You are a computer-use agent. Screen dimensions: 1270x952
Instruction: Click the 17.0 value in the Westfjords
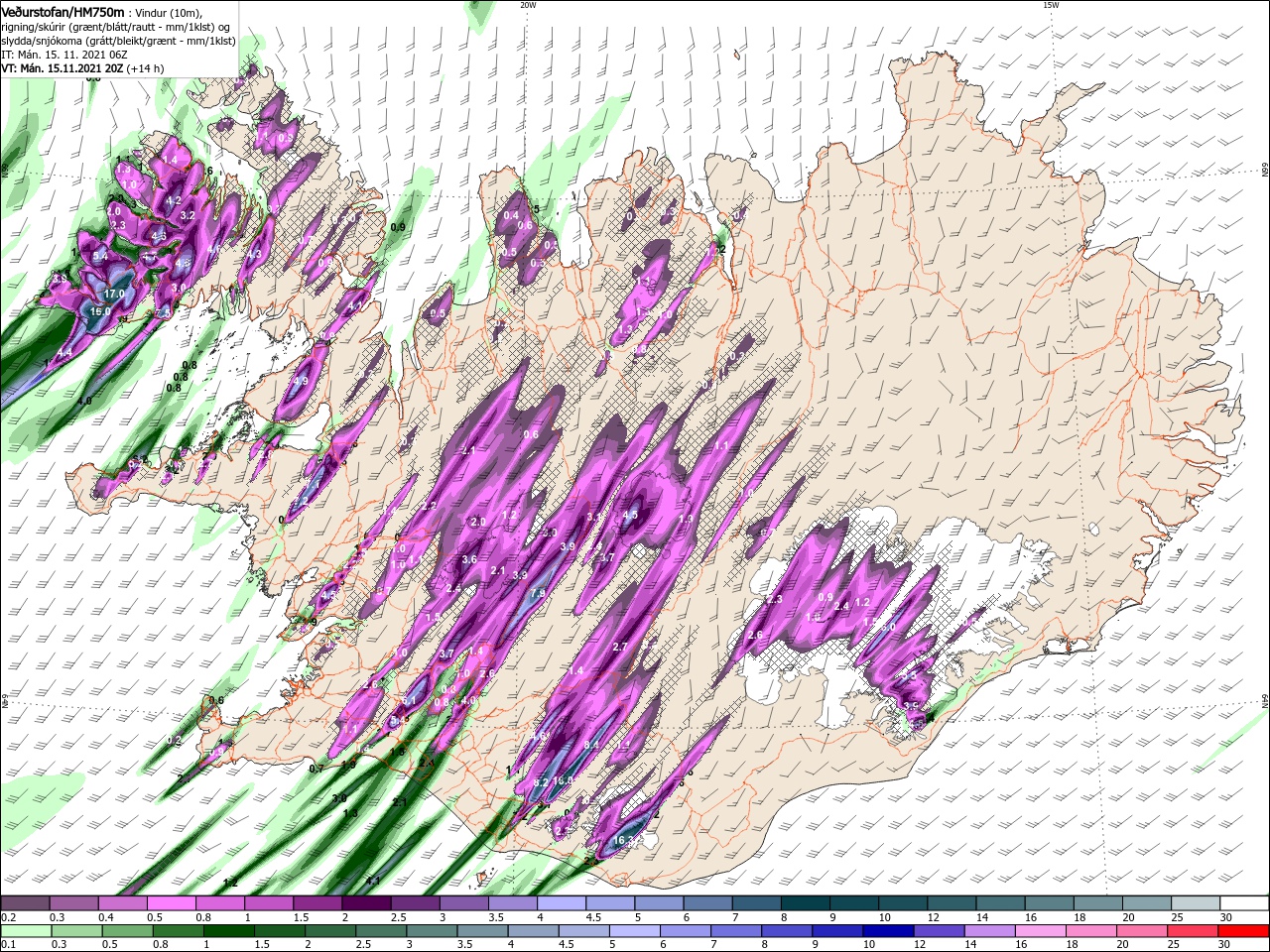[x=115, y=294]
